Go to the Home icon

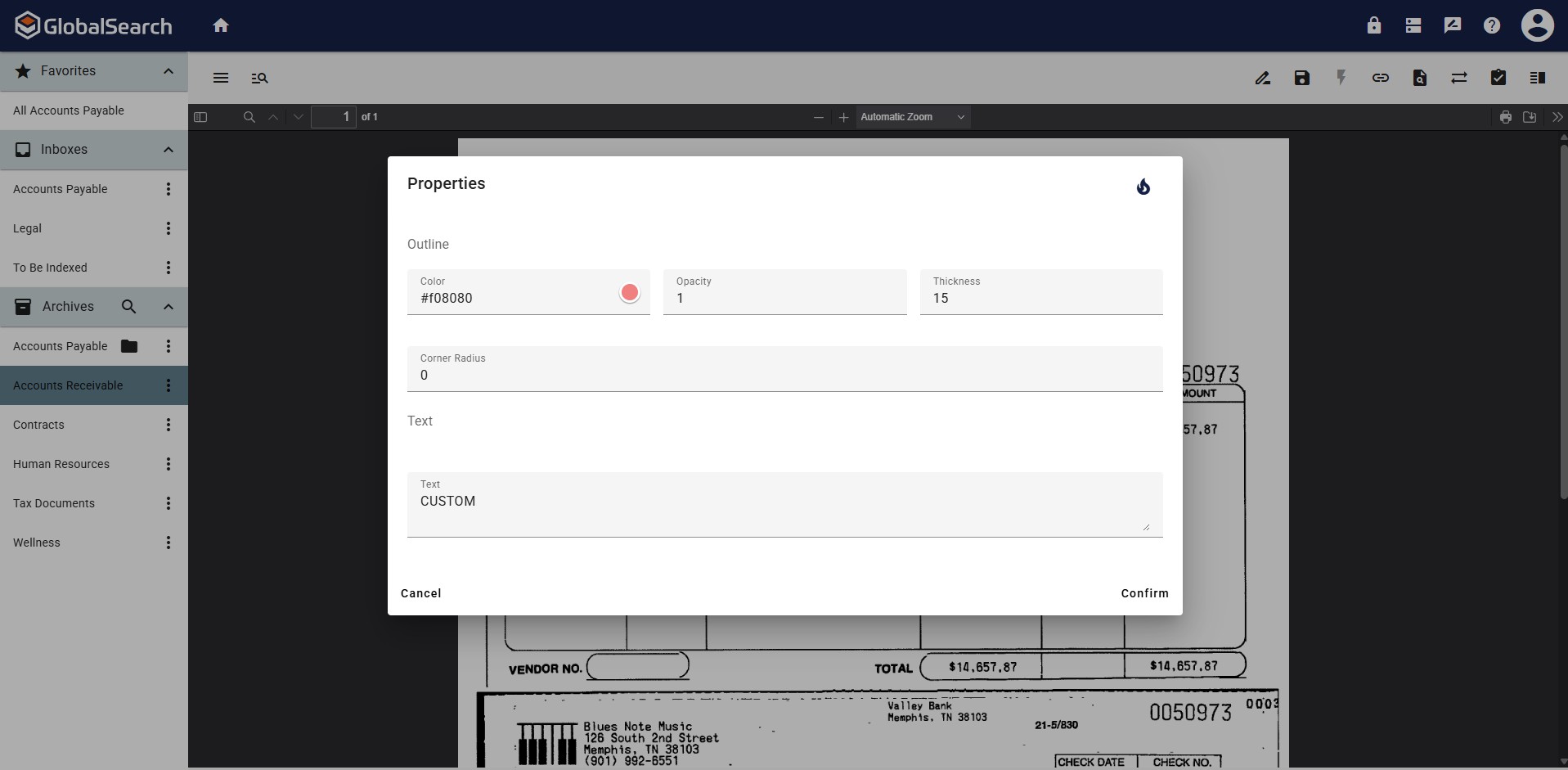click(x=221, y=25)
